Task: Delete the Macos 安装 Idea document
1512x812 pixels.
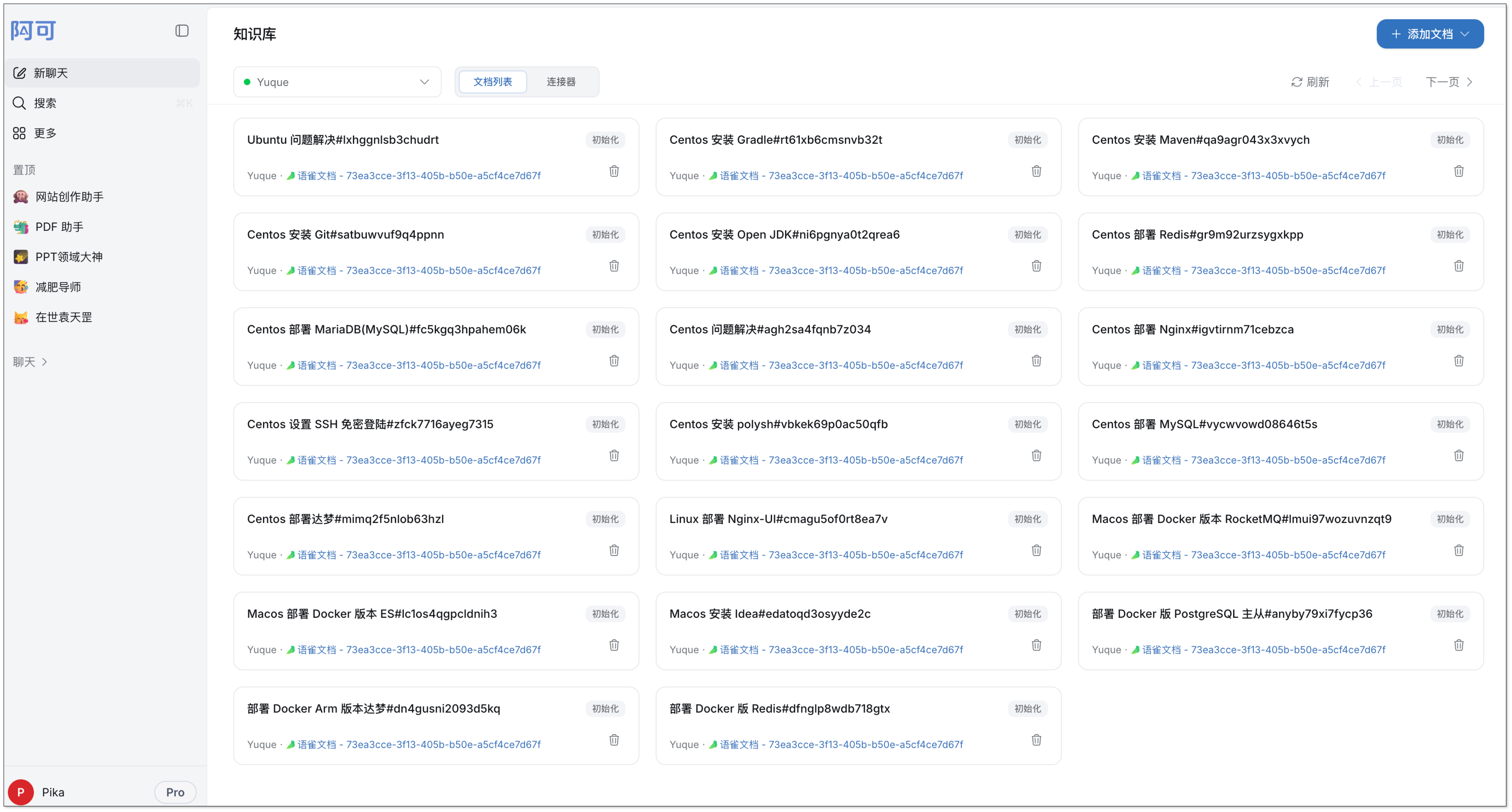Action: [x=1037, y=645]
